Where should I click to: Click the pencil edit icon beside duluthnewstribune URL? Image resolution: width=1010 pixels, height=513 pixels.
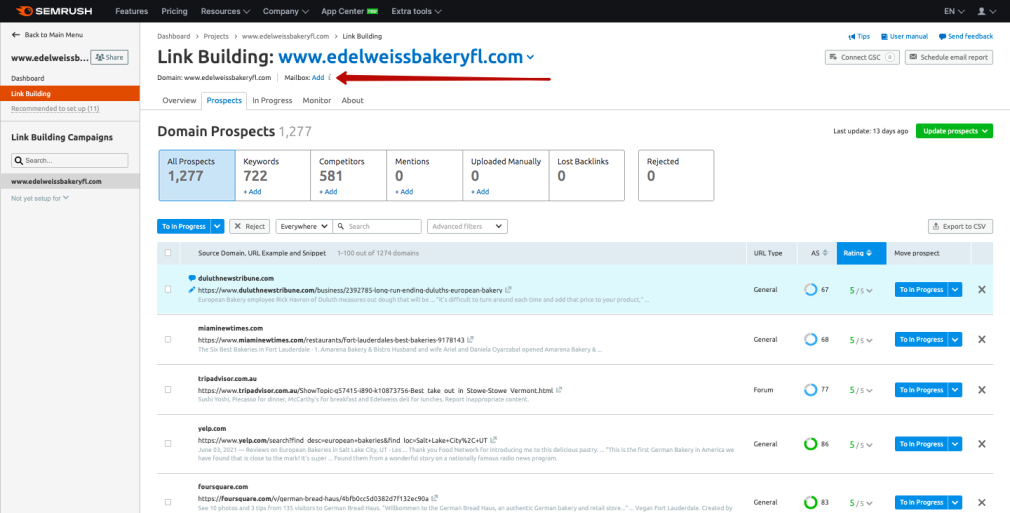(x=192, y=289)
